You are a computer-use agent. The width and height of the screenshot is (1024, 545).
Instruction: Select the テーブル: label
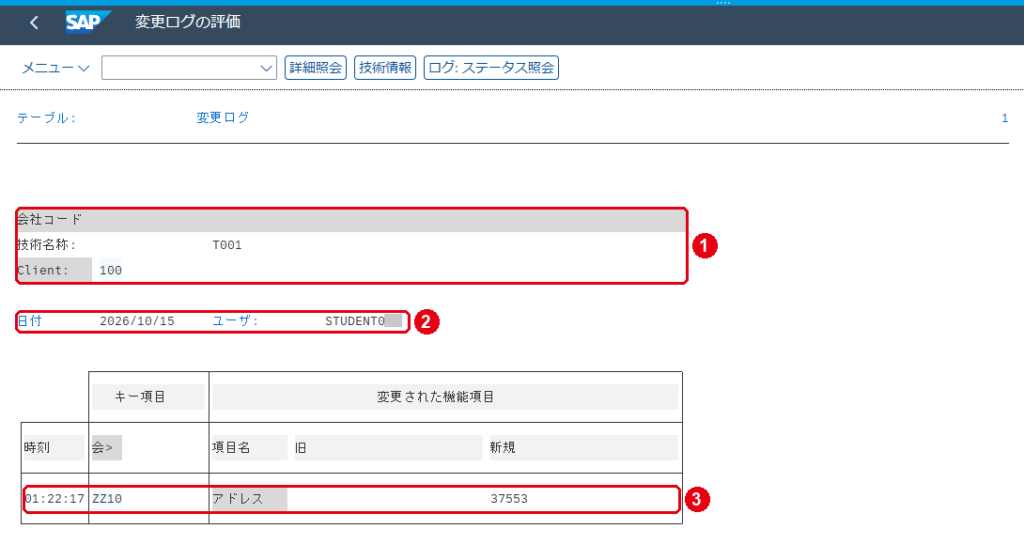tap(46, 118)
